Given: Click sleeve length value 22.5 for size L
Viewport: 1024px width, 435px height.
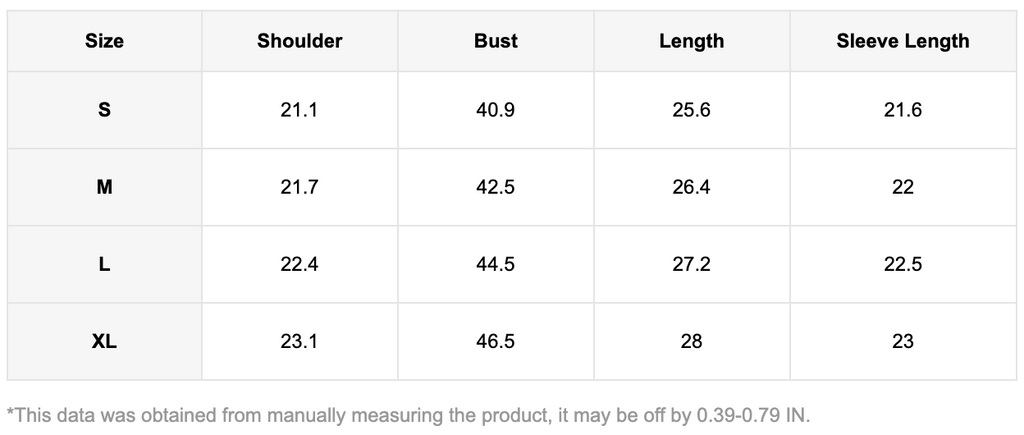Looking at the screenshot, I should (902, 264).
